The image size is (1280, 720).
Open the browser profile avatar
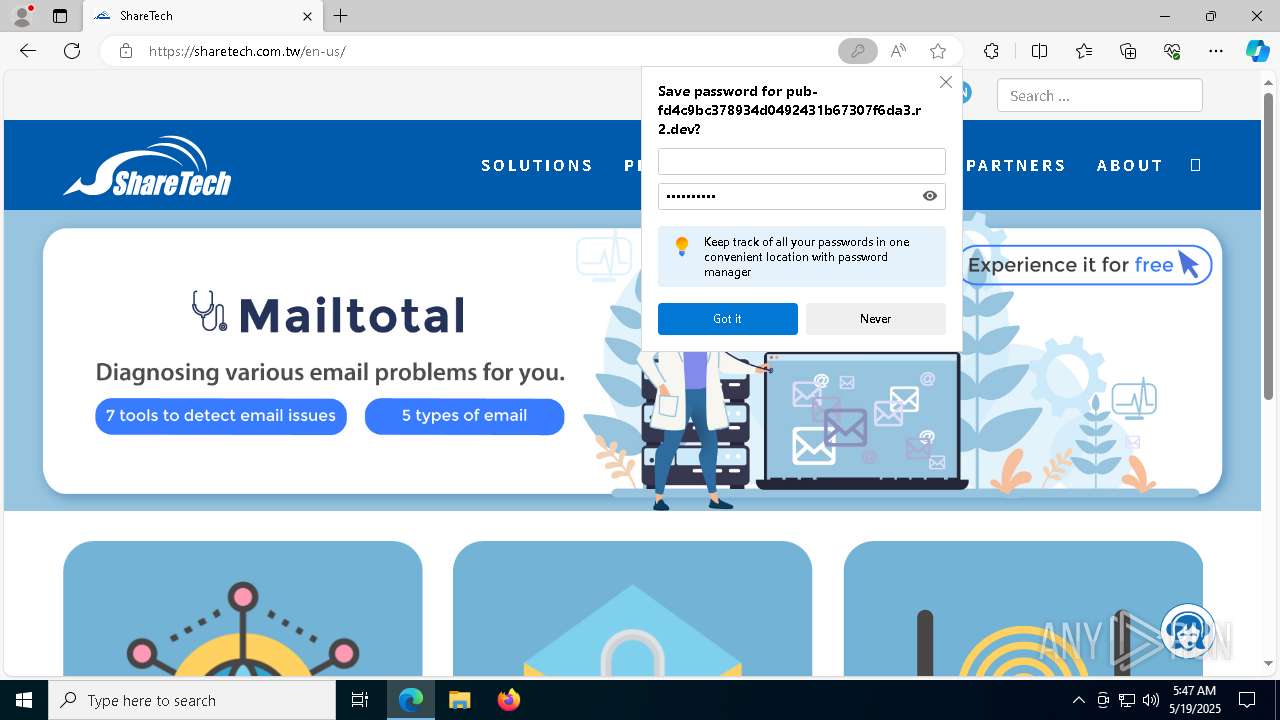[22, 15]
